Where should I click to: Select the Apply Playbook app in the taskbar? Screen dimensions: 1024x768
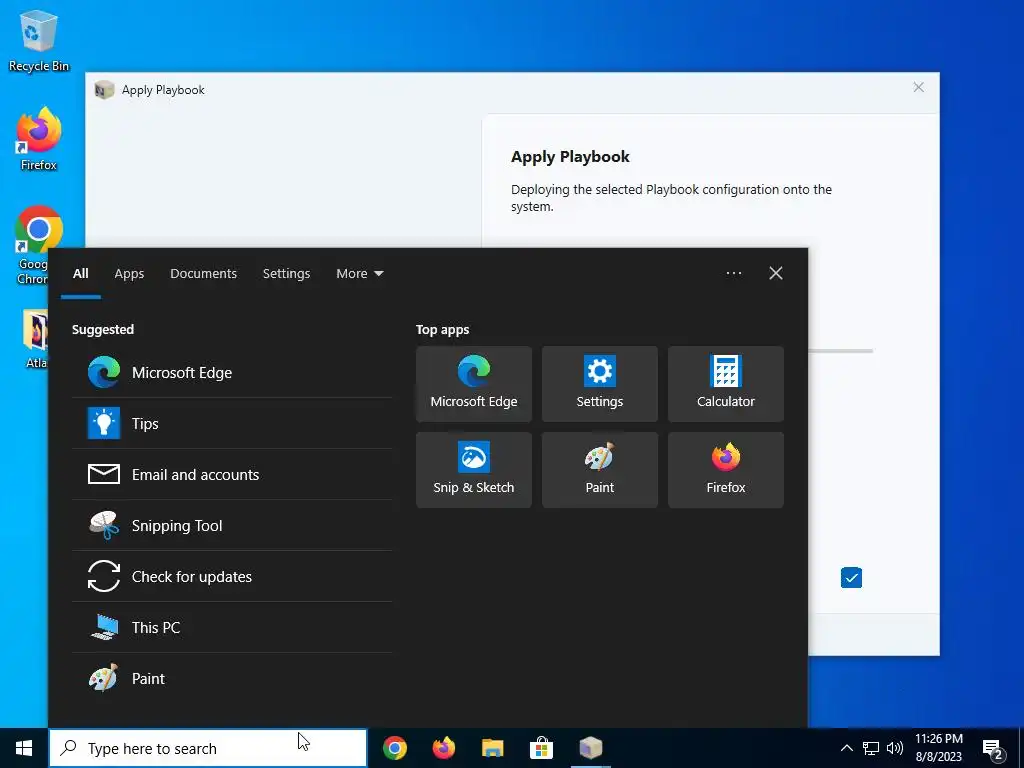pyautogui.click(x=590, y=748)
